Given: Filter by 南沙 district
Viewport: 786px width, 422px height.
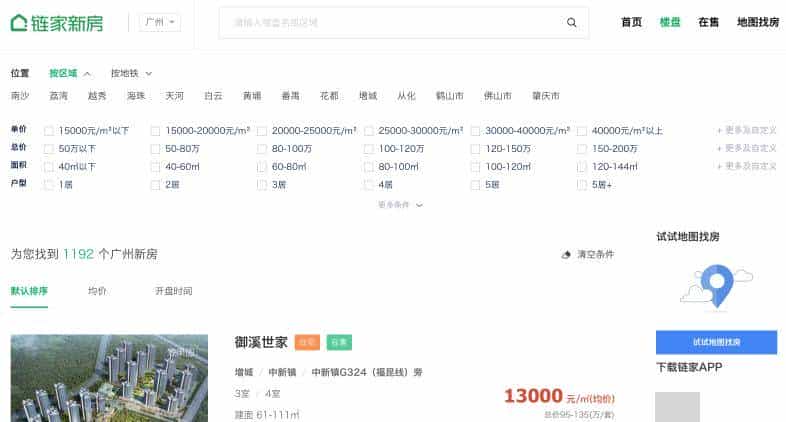Looking at the screenshot, I should pos(20,96).
